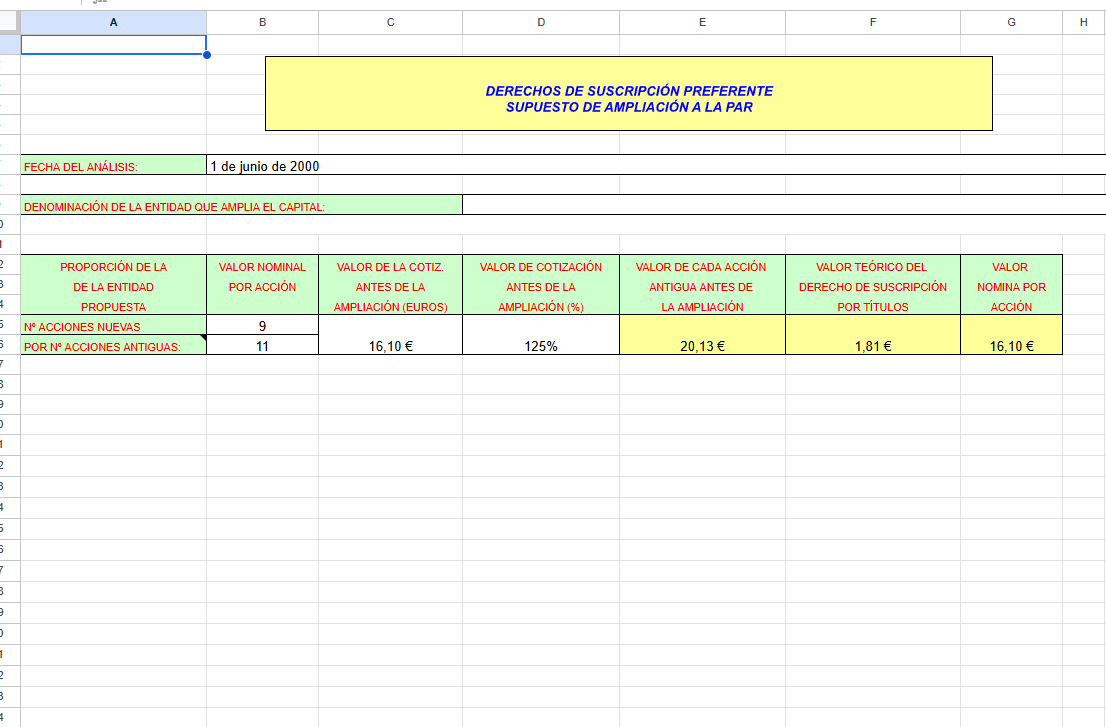Click the yellow 1,81 € cell

pyautogui.click(x=872, y=346)
